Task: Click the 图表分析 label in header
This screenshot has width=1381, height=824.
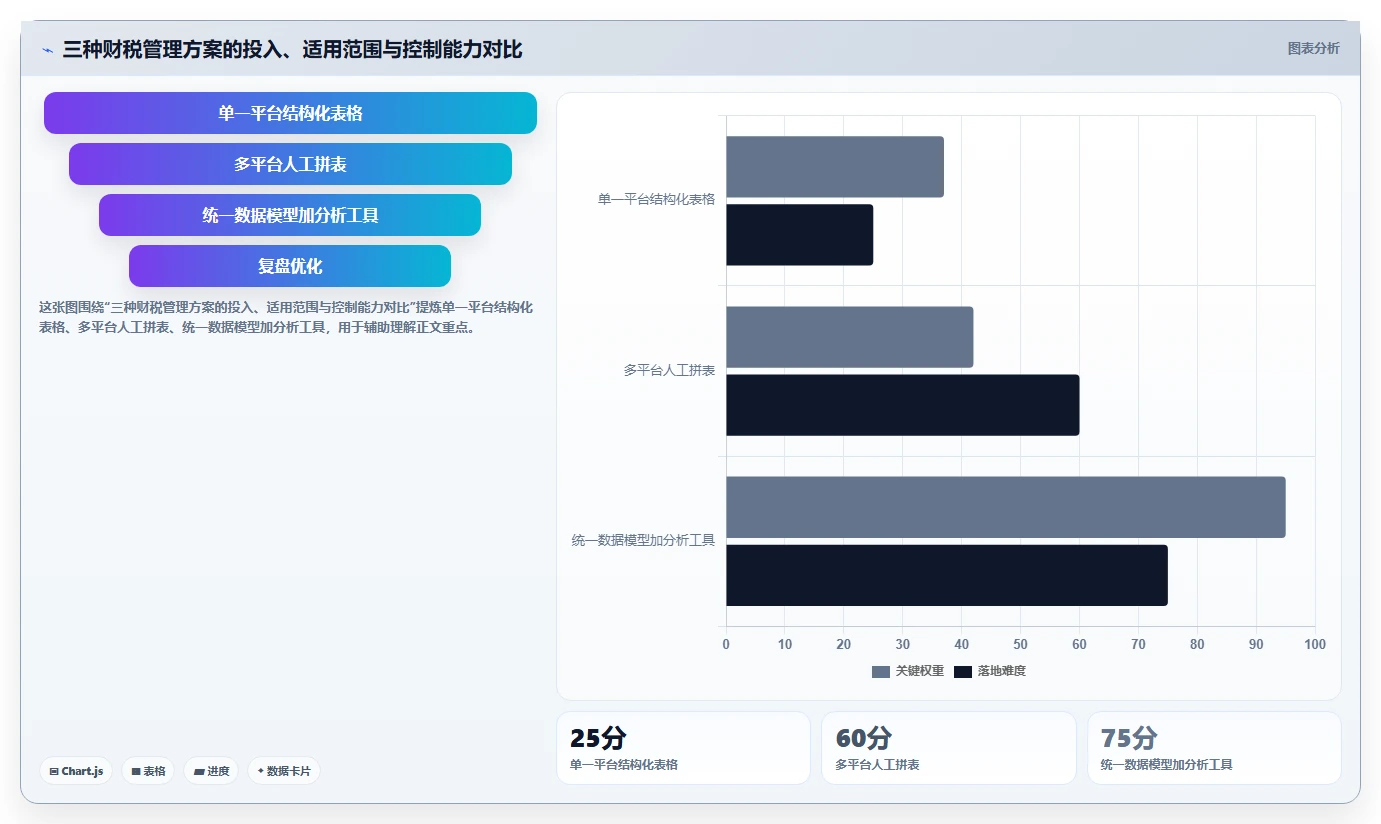Action: [x=1313, y=48]
